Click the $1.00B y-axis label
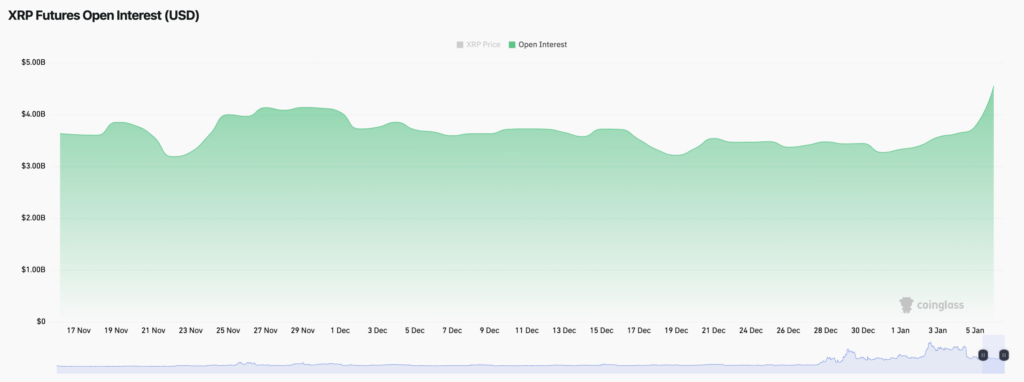 click(x=33, y=270)
